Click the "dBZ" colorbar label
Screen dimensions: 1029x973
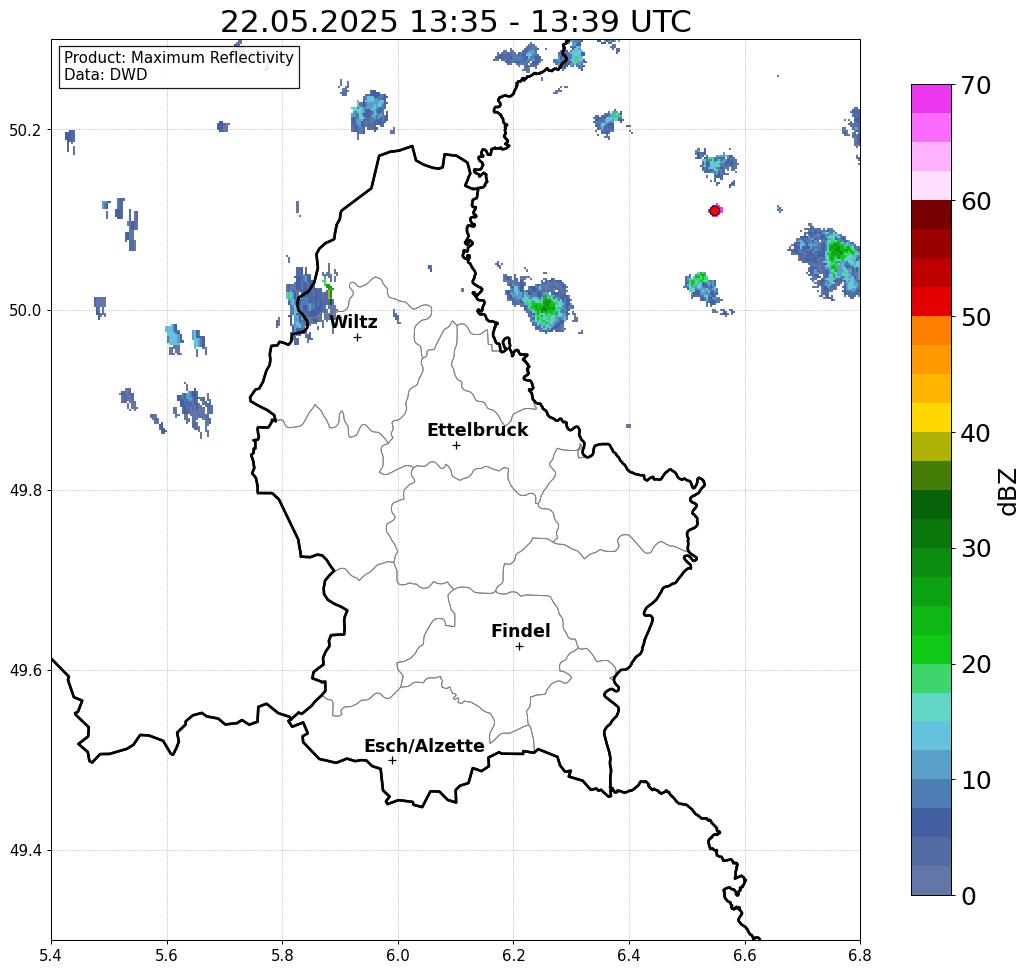pyautogui.click(x=1008, y=492)
